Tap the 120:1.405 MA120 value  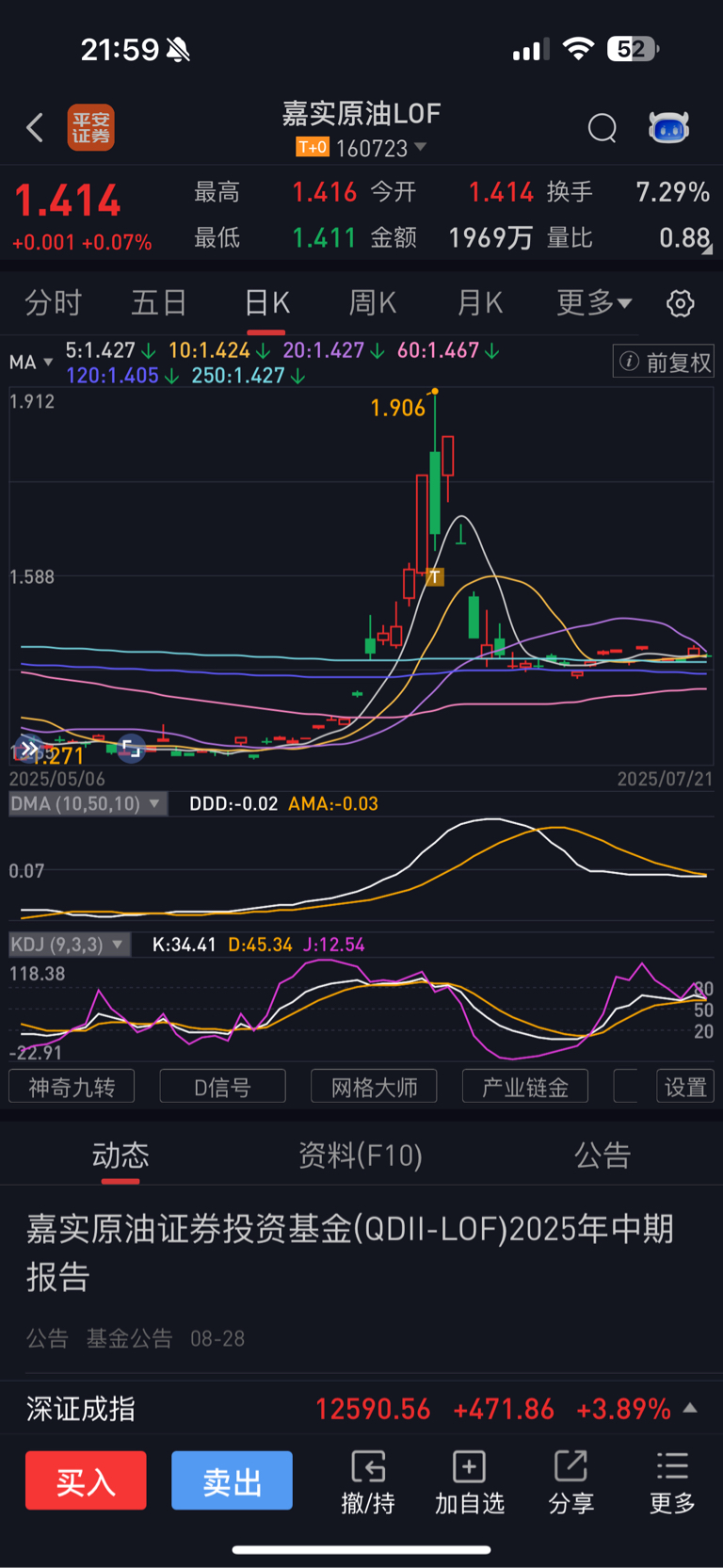(x=112, y=376)
